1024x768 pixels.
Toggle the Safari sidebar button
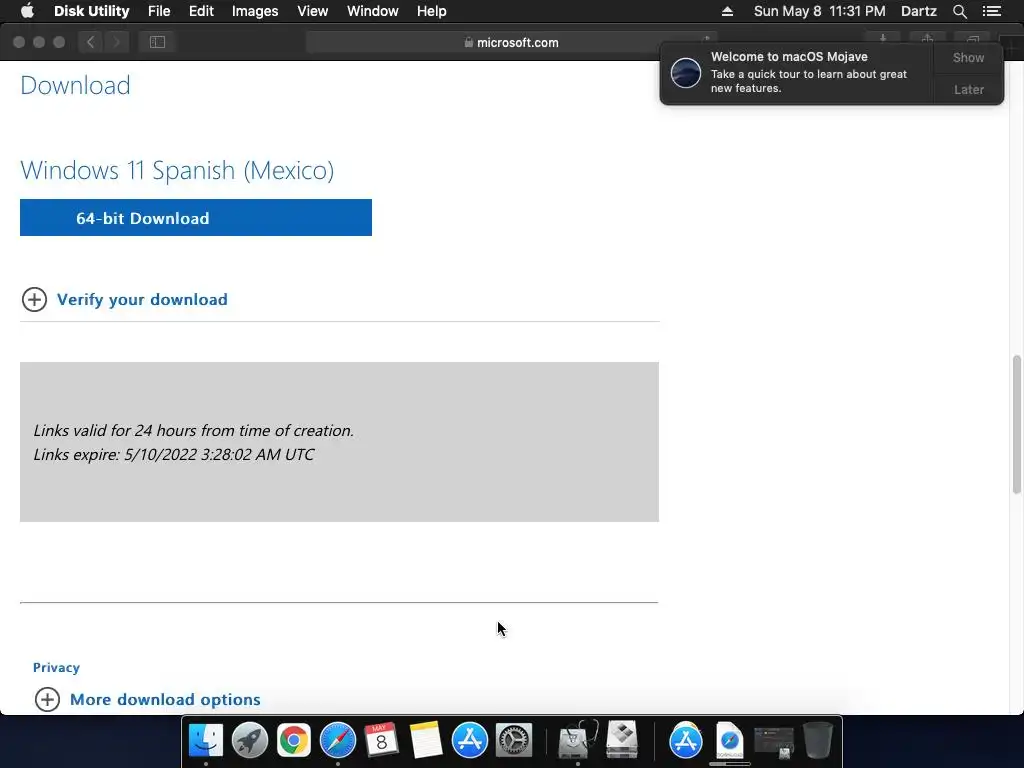[x=157, y=42]
